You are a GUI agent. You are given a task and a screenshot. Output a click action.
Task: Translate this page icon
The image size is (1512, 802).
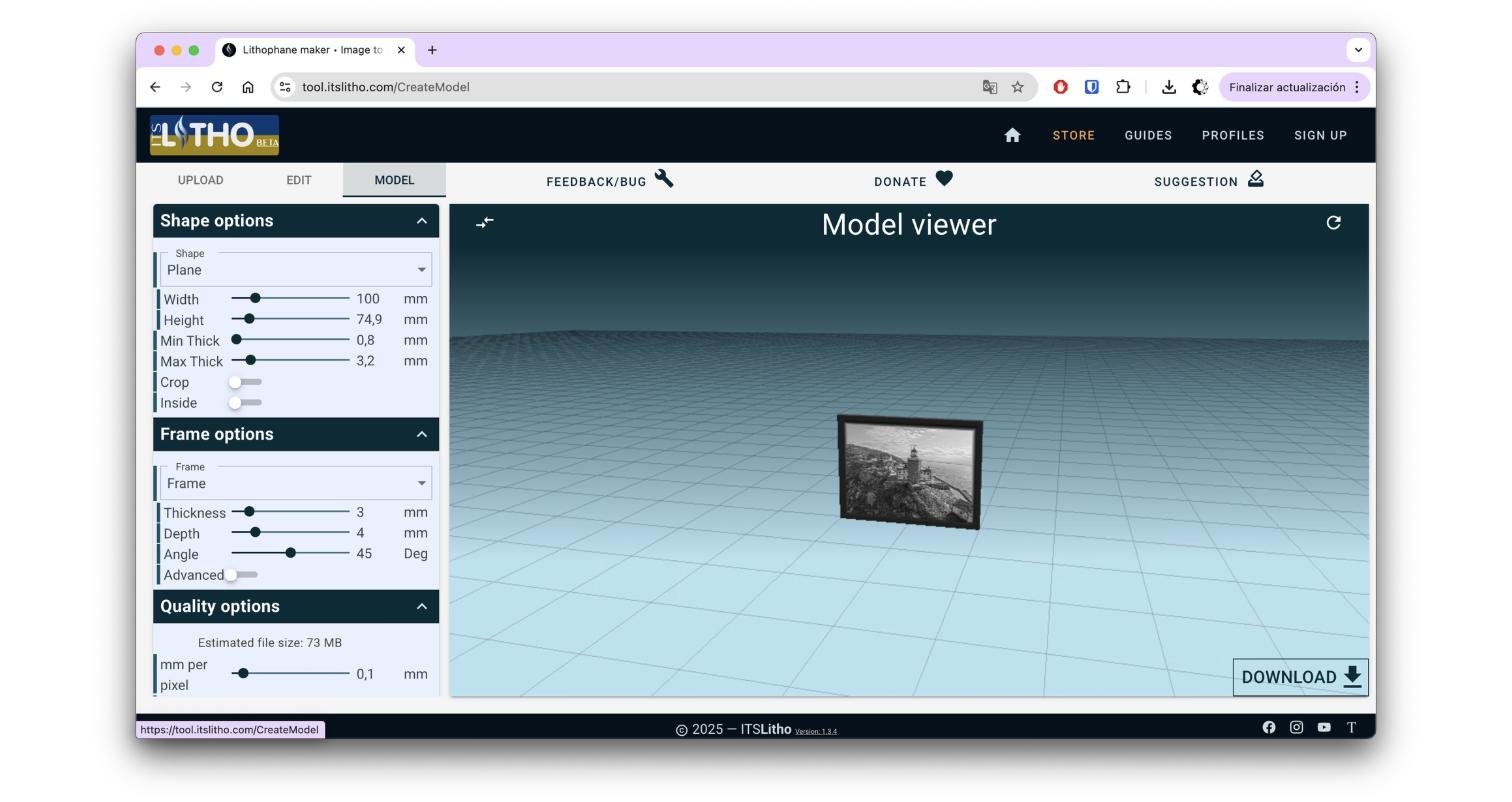(990, 87)
